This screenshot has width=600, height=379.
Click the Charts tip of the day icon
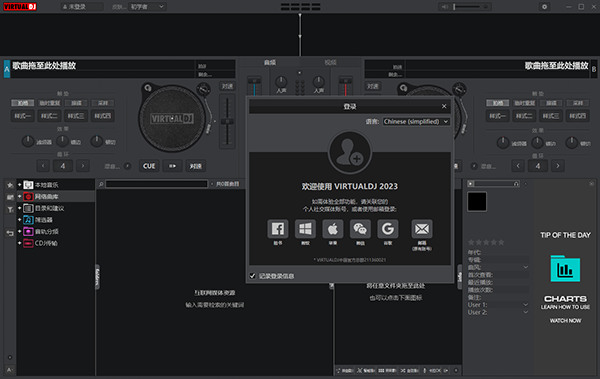point(565,269)
